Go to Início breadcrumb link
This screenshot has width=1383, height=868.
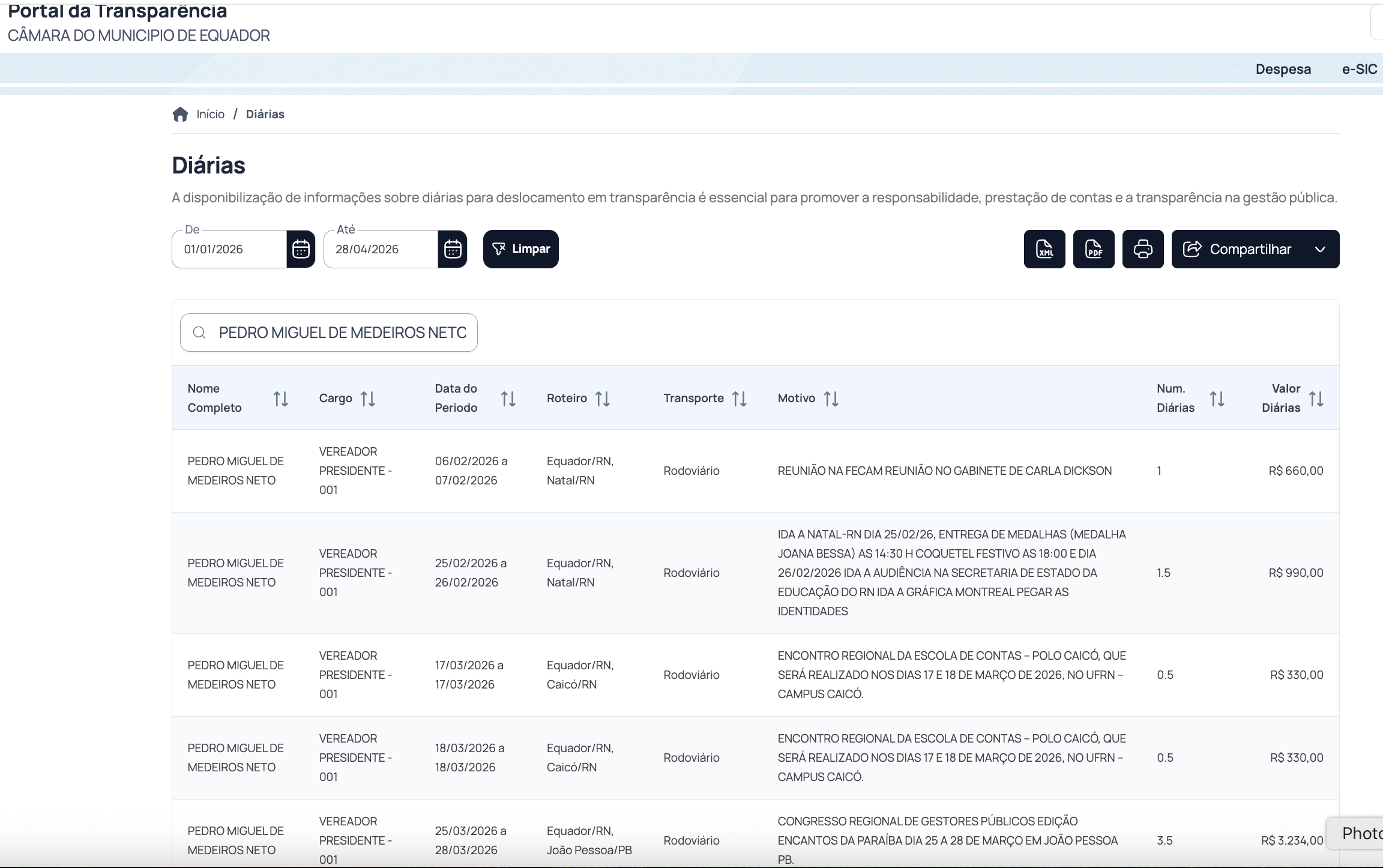(210, 115)
